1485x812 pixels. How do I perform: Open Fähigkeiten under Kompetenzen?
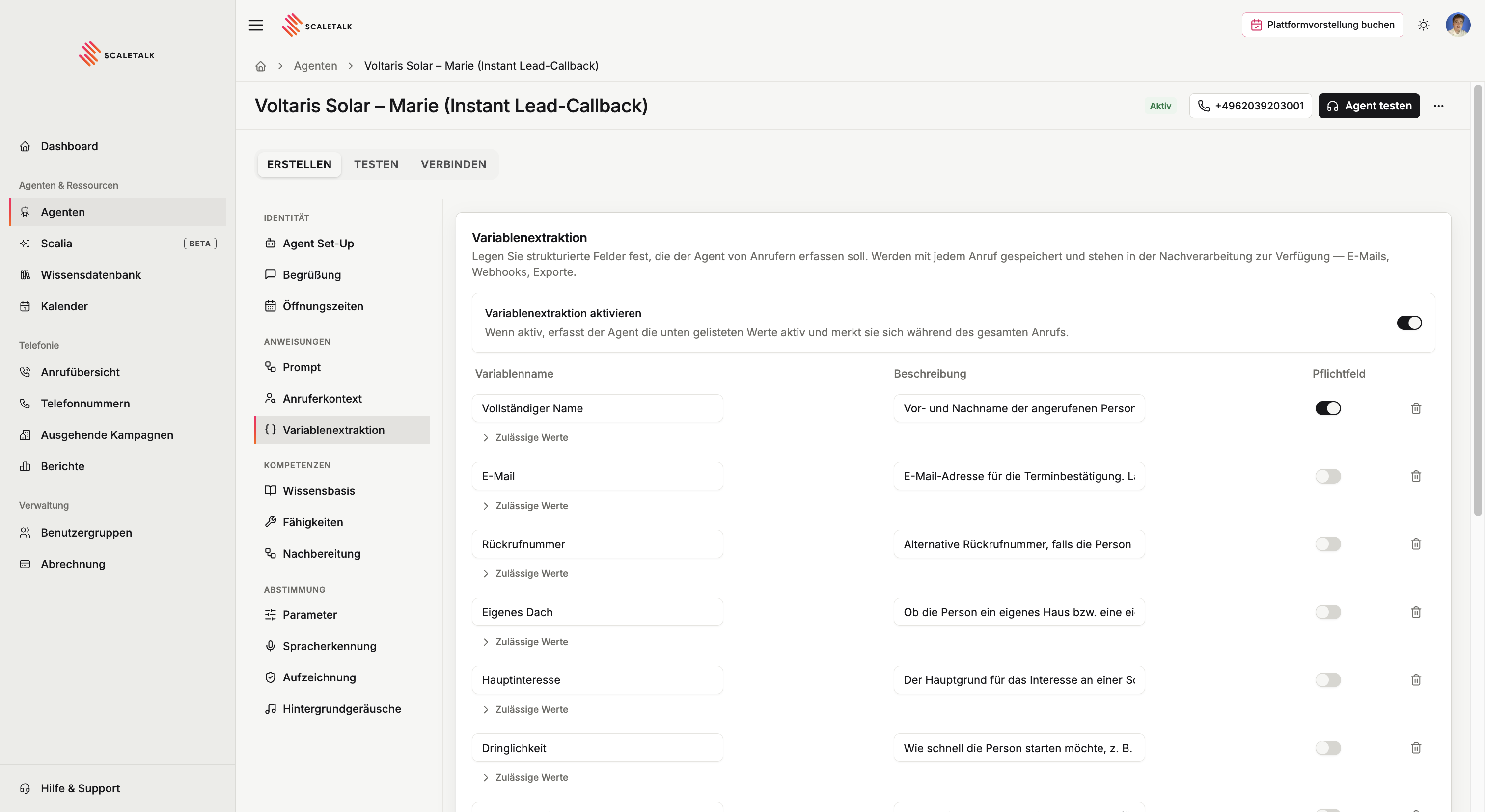click(342, 523)
